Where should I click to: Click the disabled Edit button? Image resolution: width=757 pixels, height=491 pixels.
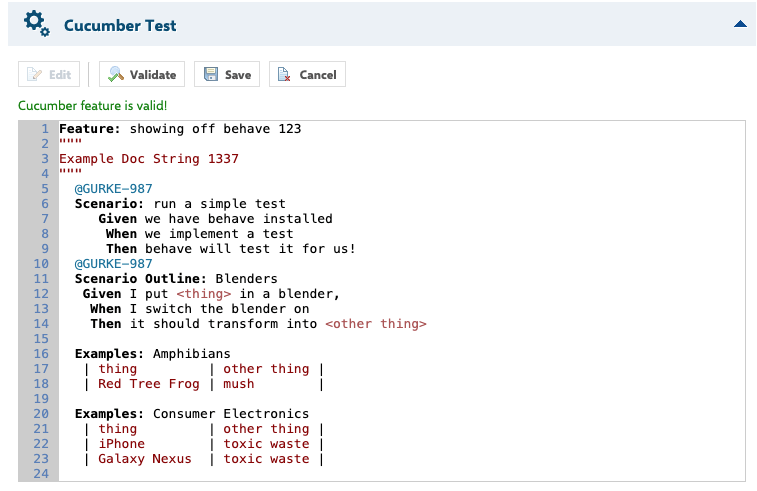click(x=49, y=74)
